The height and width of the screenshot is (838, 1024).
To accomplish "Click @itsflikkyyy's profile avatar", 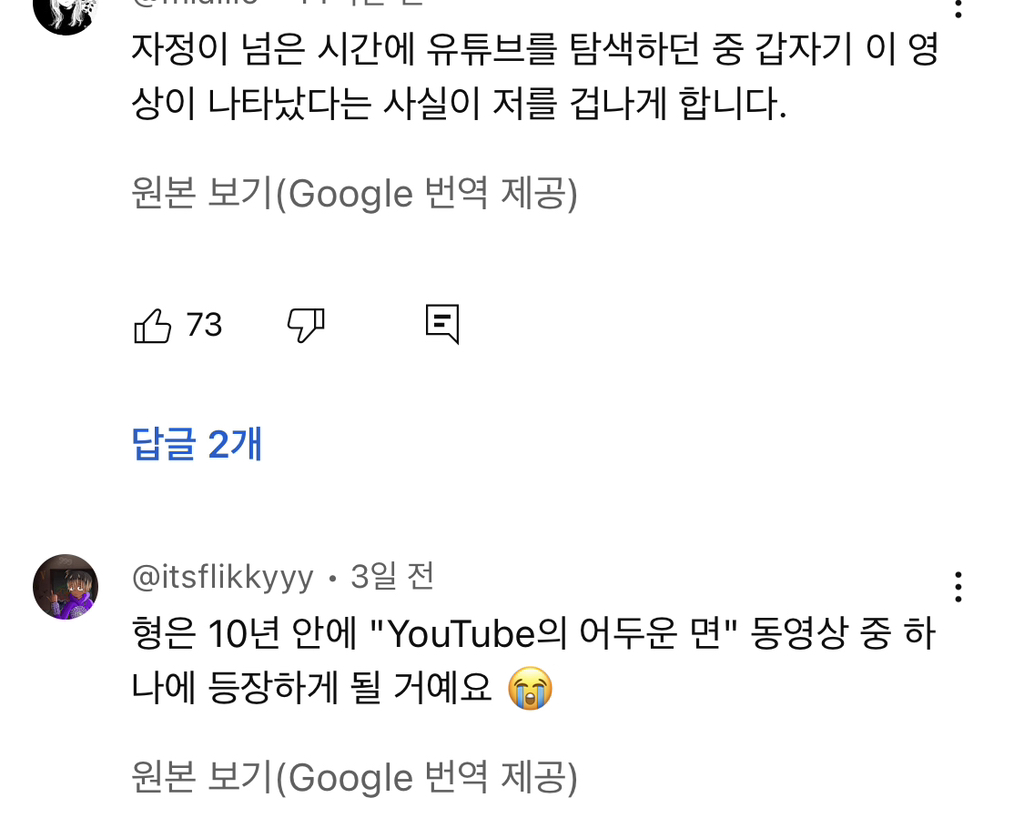I will coord(65,587).
